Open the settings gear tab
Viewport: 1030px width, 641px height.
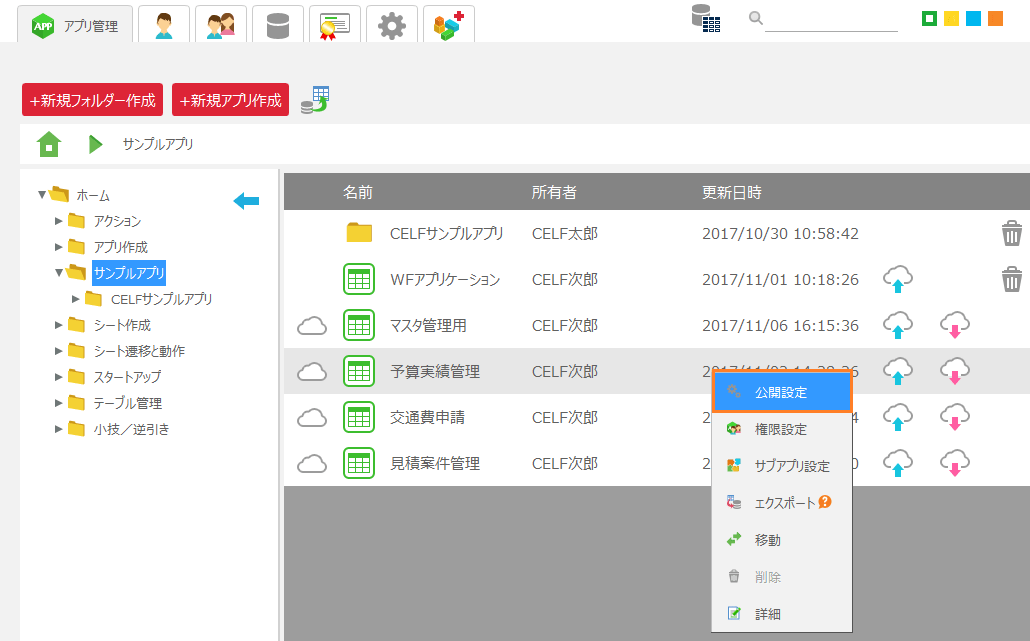click(x=392, y=25)
